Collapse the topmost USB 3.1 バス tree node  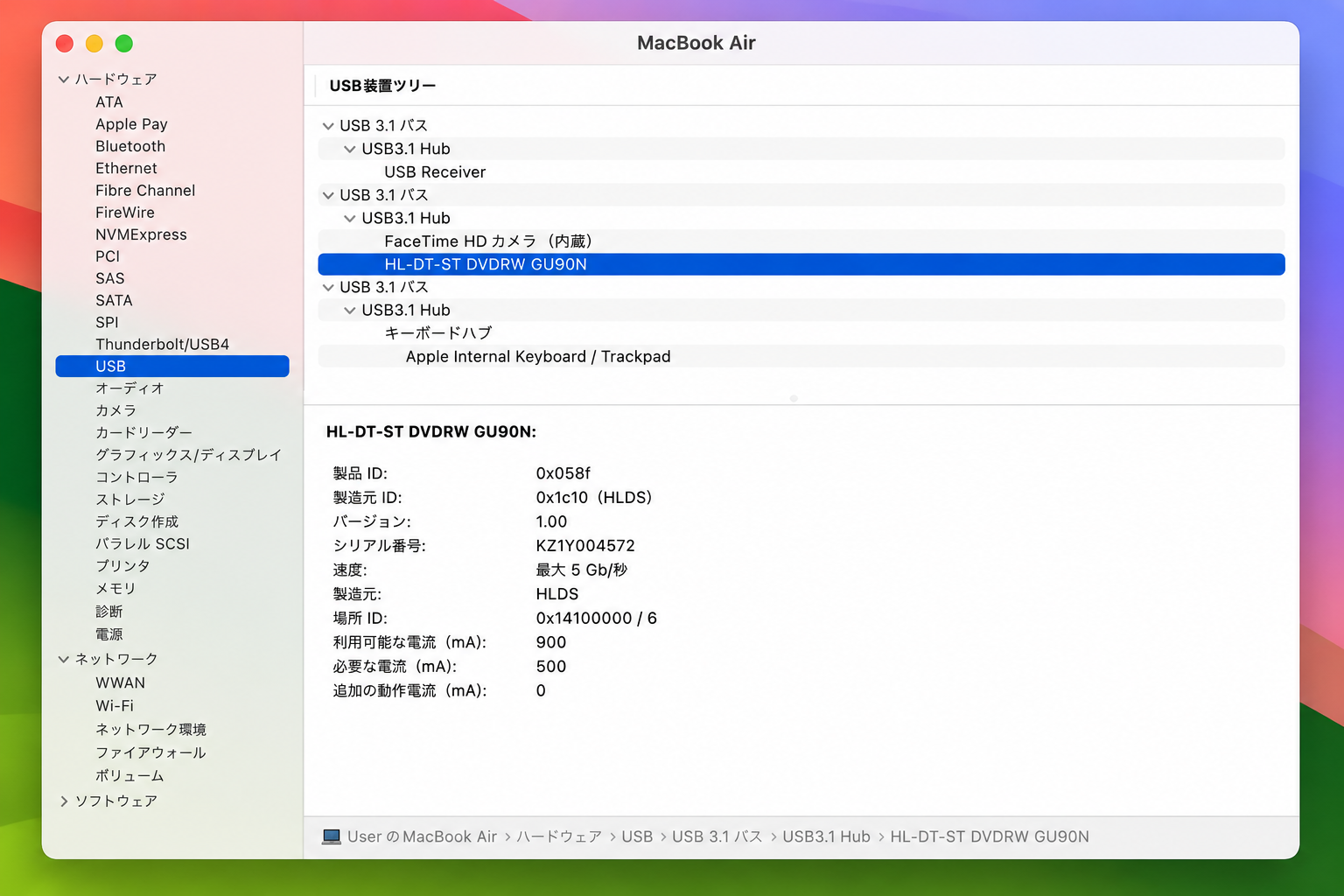click(328, 126)
